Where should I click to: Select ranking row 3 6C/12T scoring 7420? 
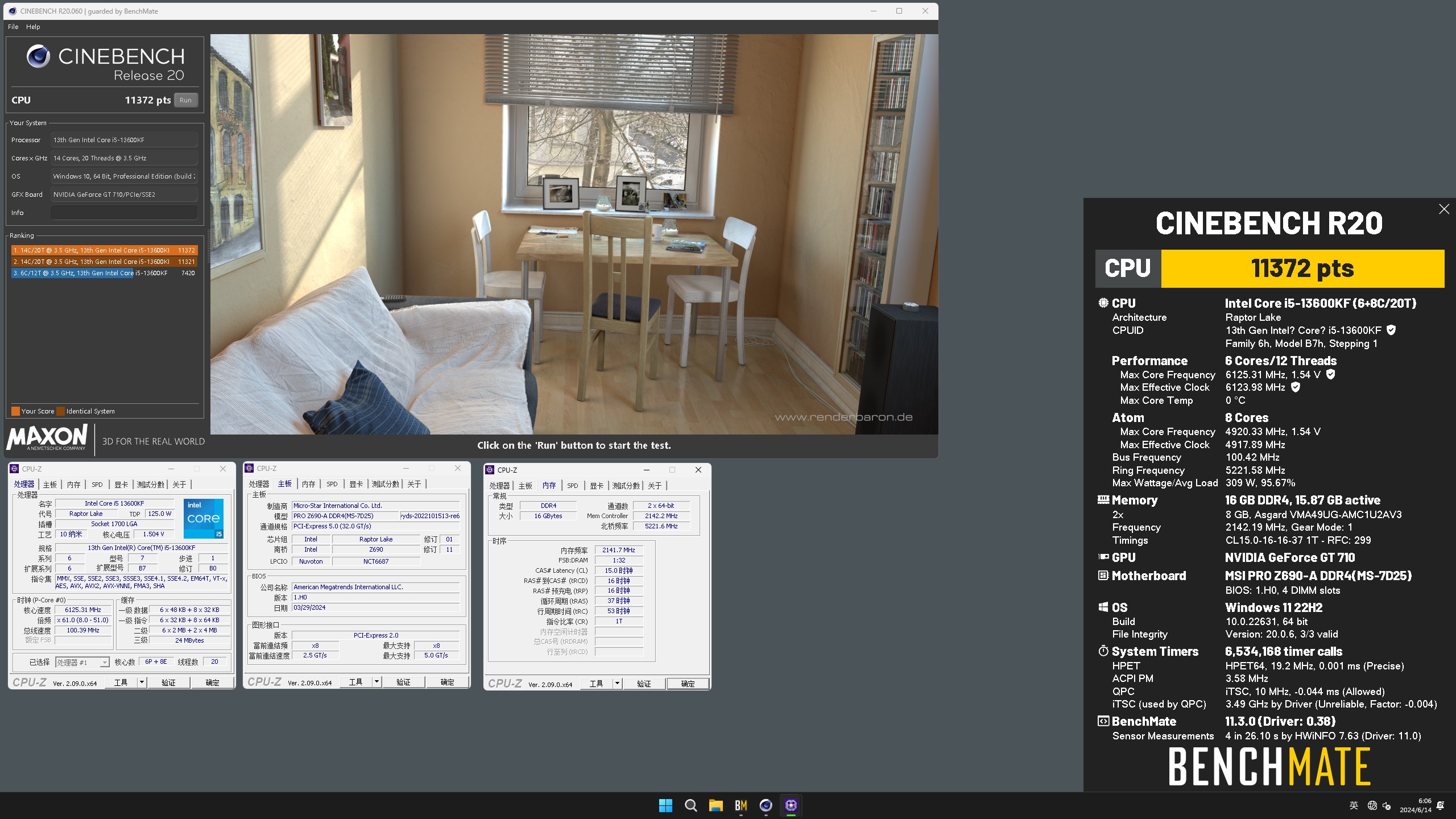[104, 273]
